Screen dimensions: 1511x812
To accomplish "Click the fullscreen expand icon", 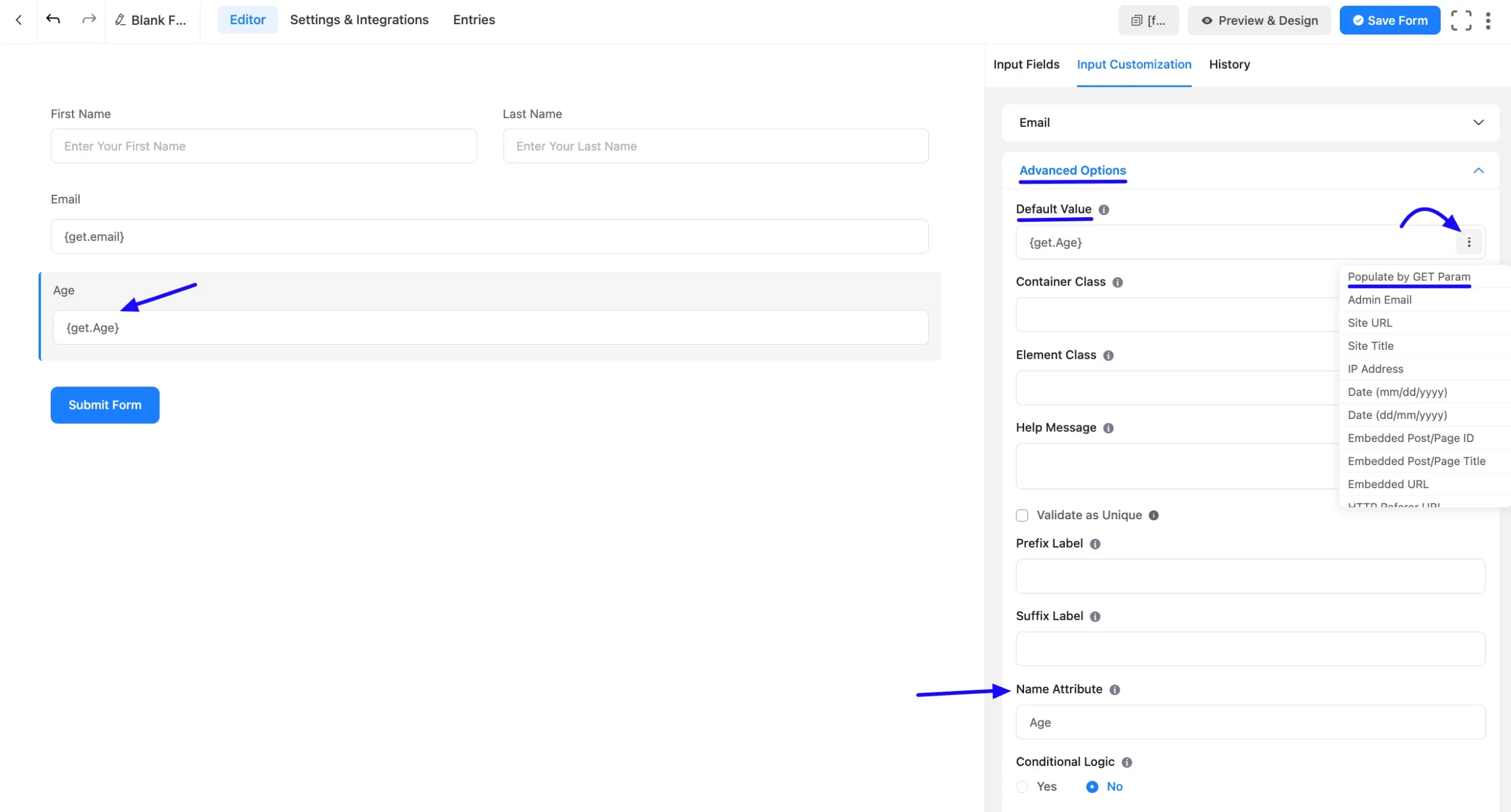I will [x=1461, y=20].
